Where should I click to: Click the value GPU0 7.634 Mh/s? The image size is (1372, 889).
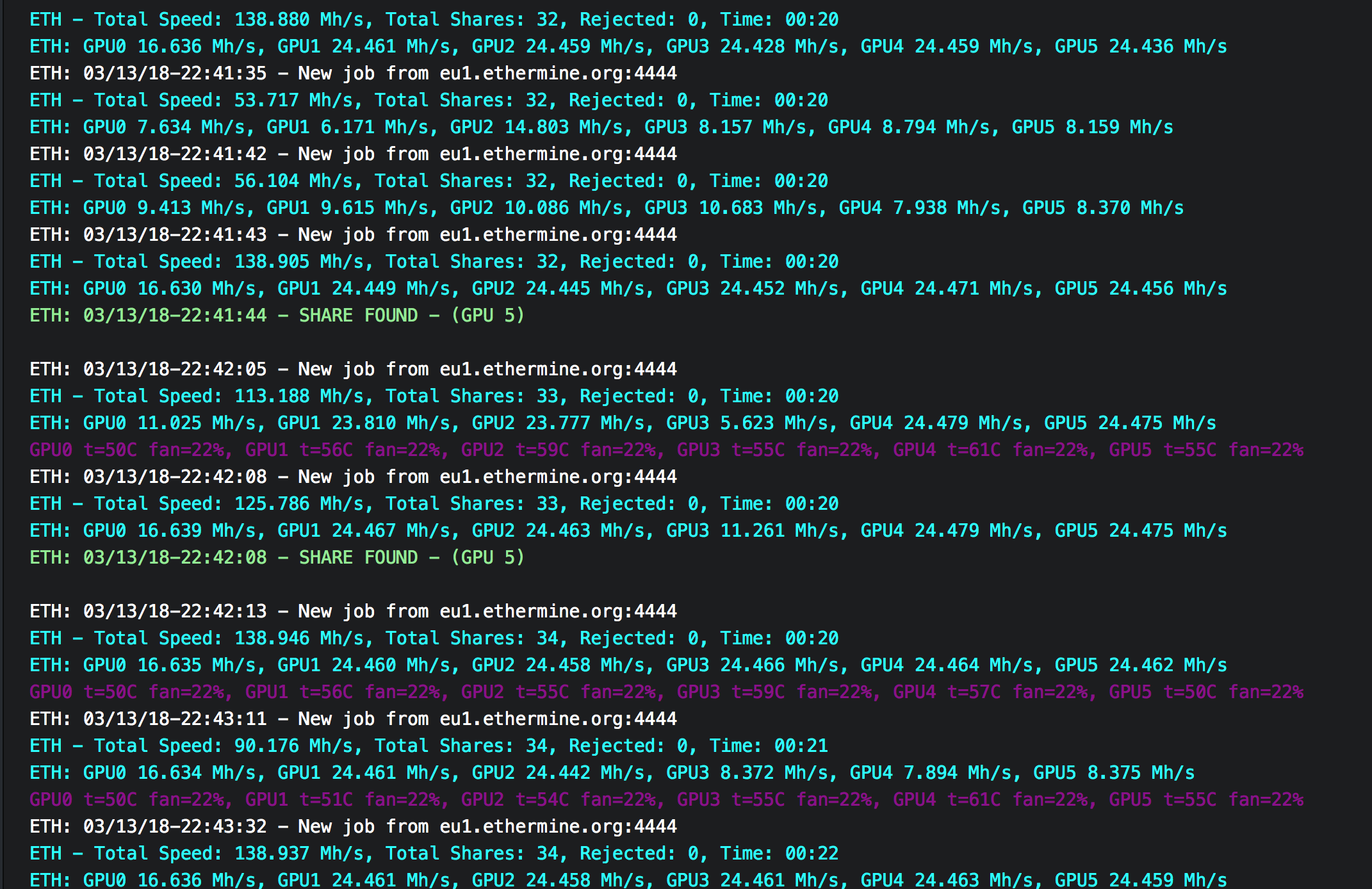tap(164, 127)
